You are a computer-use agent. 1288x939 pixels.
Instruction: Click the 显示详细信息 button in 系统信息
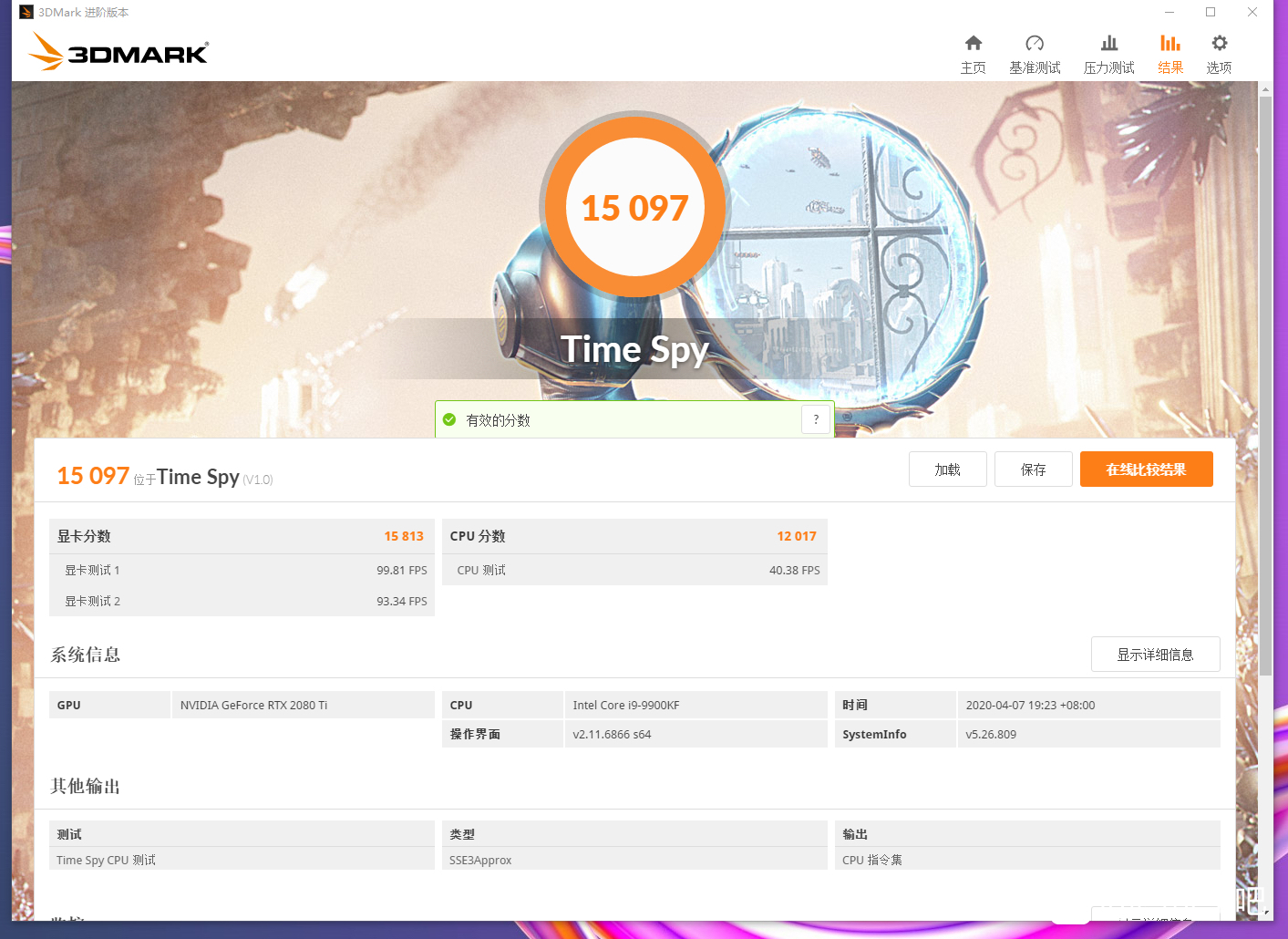[x=1156, y=655]
